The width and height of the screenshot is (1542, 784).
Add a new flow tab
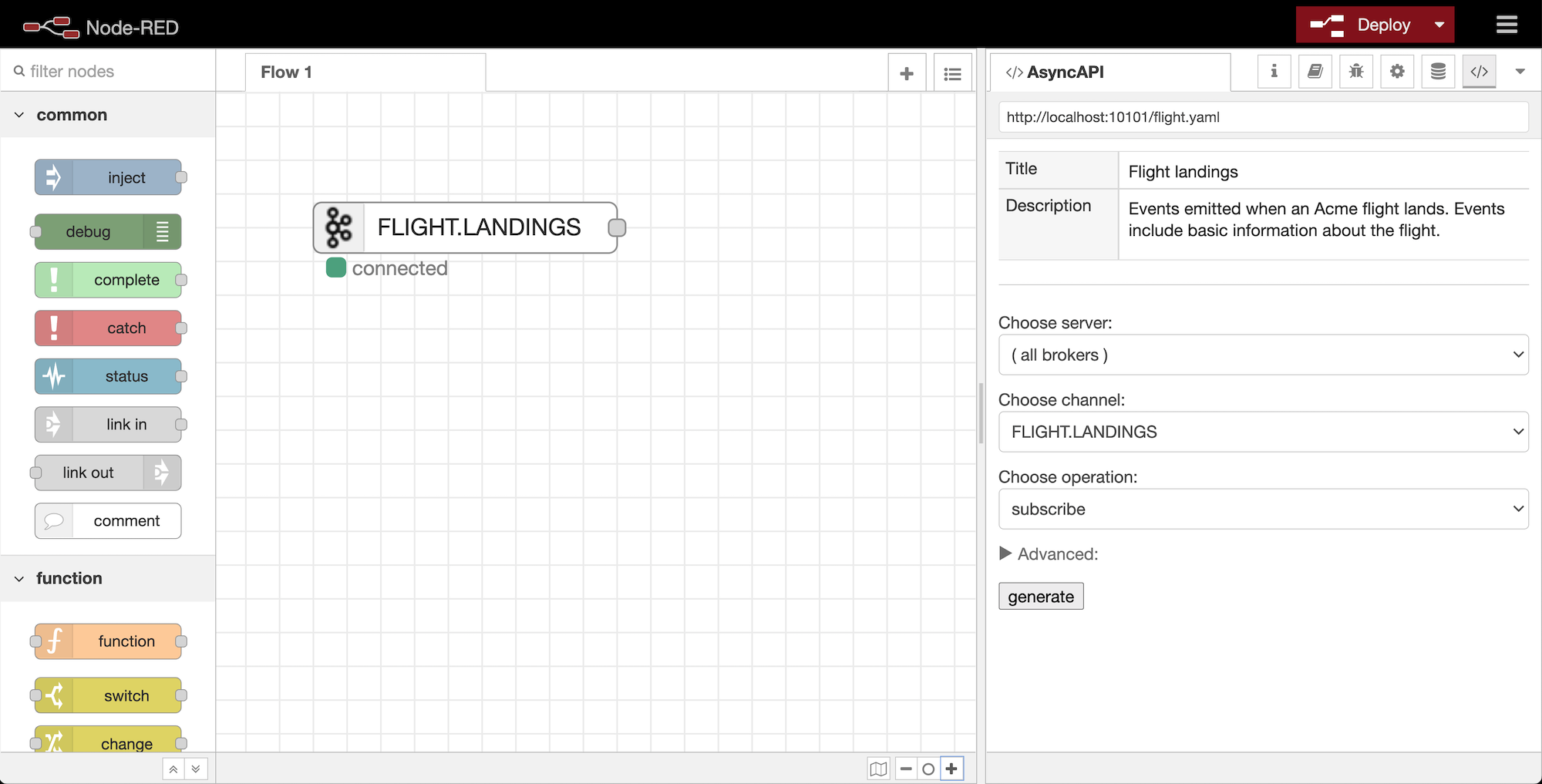pyautogui.click(x=907, y=73)
